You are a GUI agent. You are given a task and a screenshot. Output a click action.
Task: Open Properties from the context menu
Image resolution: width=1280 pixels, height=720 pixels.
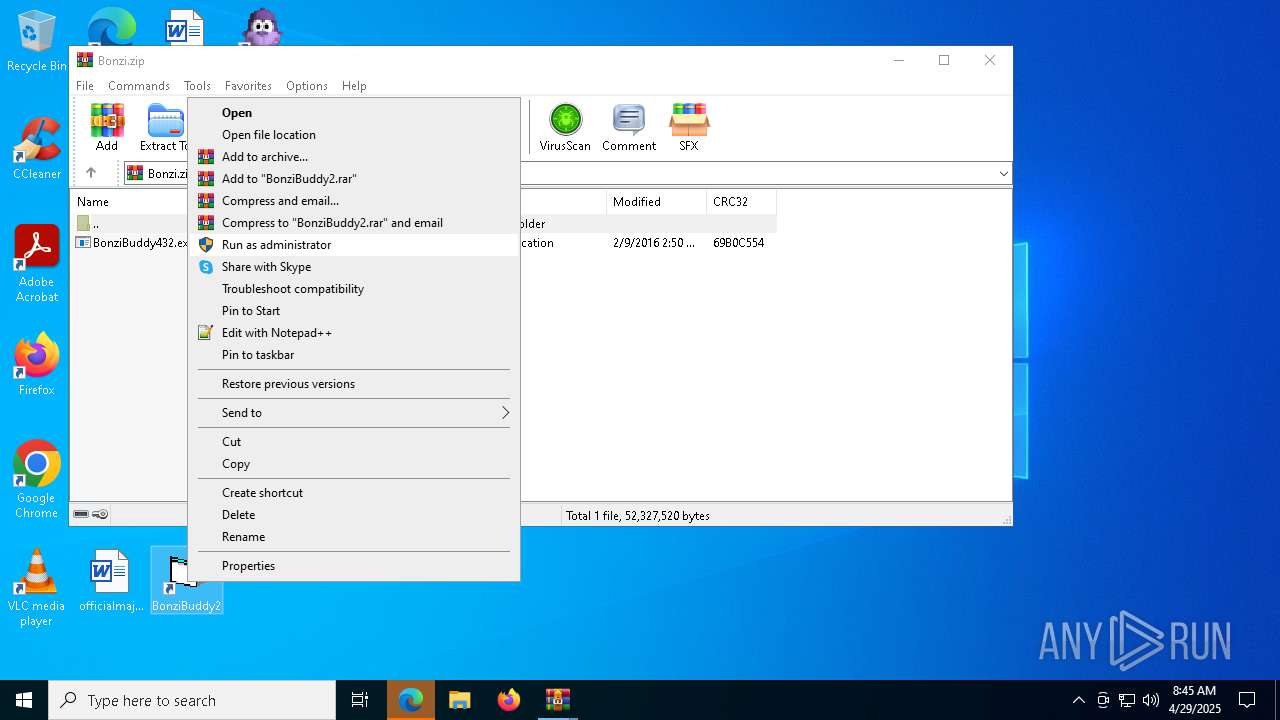pyautogui.click(x=354, y=566)
